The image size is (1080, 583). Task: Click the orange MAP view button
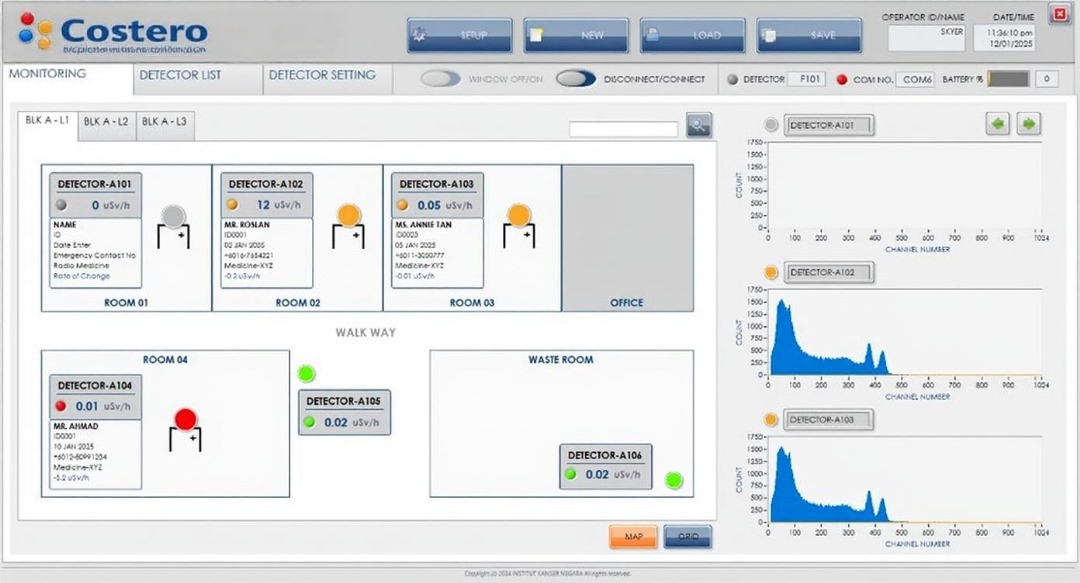pyautogui.click(x=633, y=537)
